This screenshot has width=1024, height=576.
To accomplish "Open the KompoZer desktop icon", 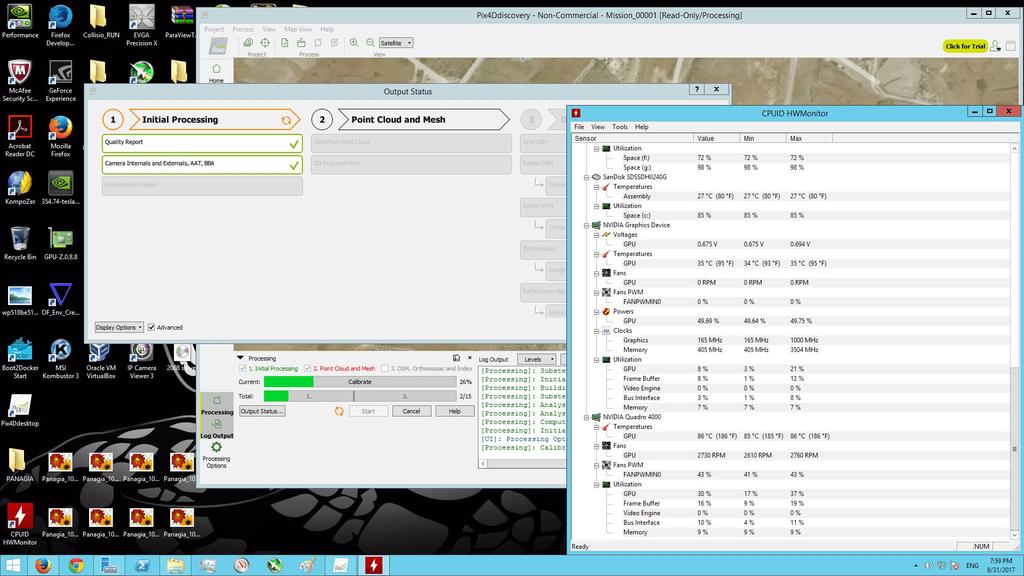I will click(20, 189).
